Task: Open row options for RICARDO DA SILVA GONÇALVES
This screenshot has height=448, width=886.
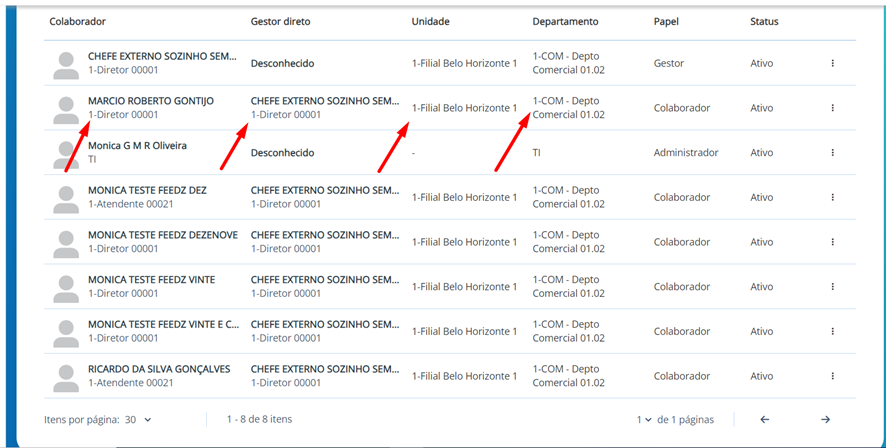Action: (832, 376)
